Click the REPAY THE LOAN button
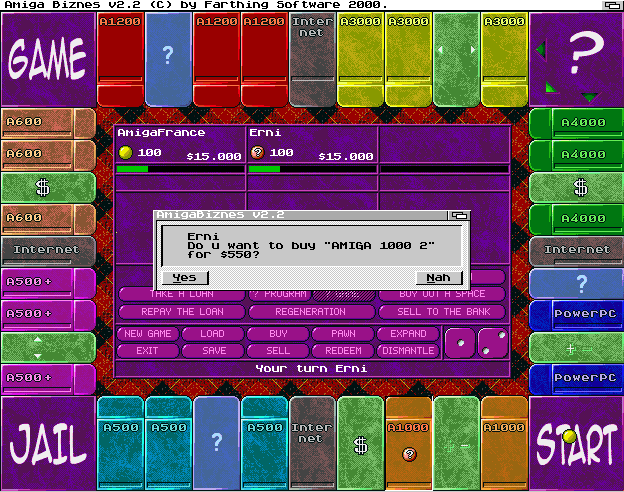The width and height of the screenshot is (624, 492). tap(182, 312)
